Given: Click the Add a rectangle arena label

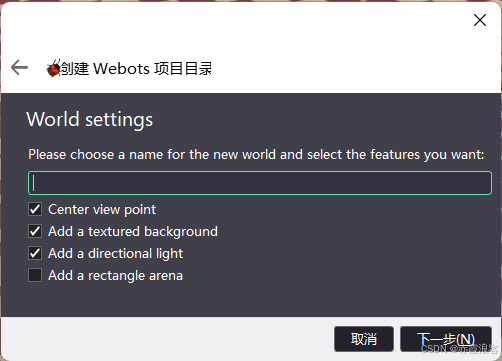Looking at the screenshot, I should (116, 276).
